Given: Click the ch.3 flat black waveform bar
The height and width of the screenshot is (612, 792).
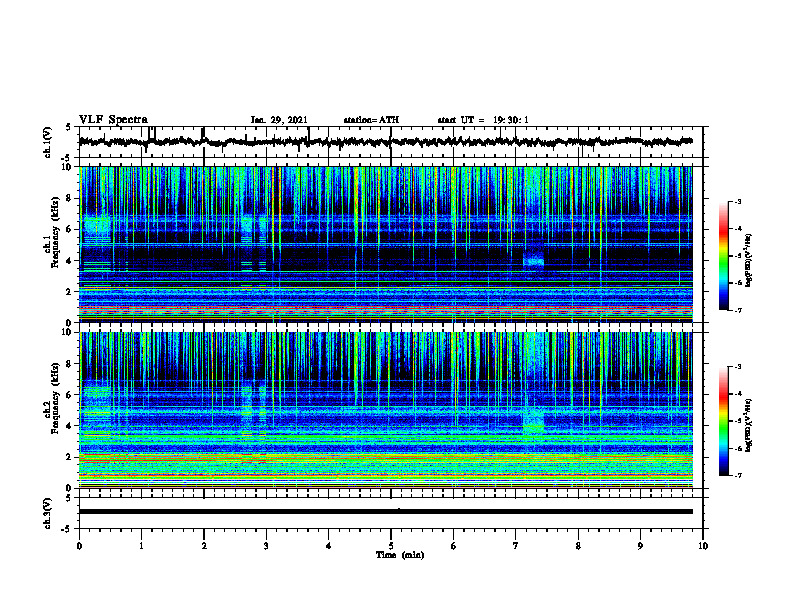Looking at the screenshot, I should (x=386, y=512).
